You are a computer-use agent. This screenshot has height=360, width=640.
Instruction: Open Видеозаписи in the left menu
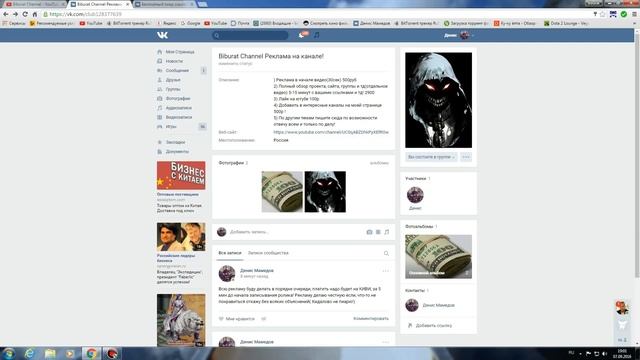click(x=179, y=117)
